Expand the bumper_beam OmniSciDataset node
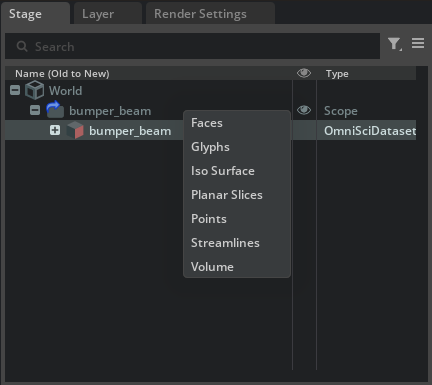Viewport: 432px width, 385px height. point(55,130)
